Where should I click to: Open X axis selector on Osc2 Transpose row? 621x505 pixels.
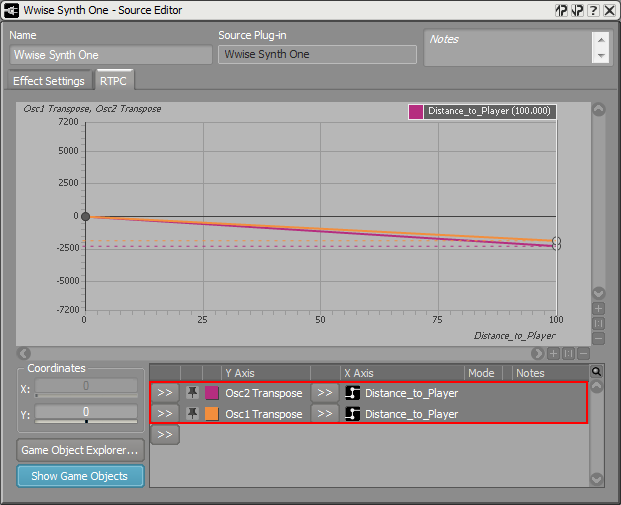pos(325,393)
